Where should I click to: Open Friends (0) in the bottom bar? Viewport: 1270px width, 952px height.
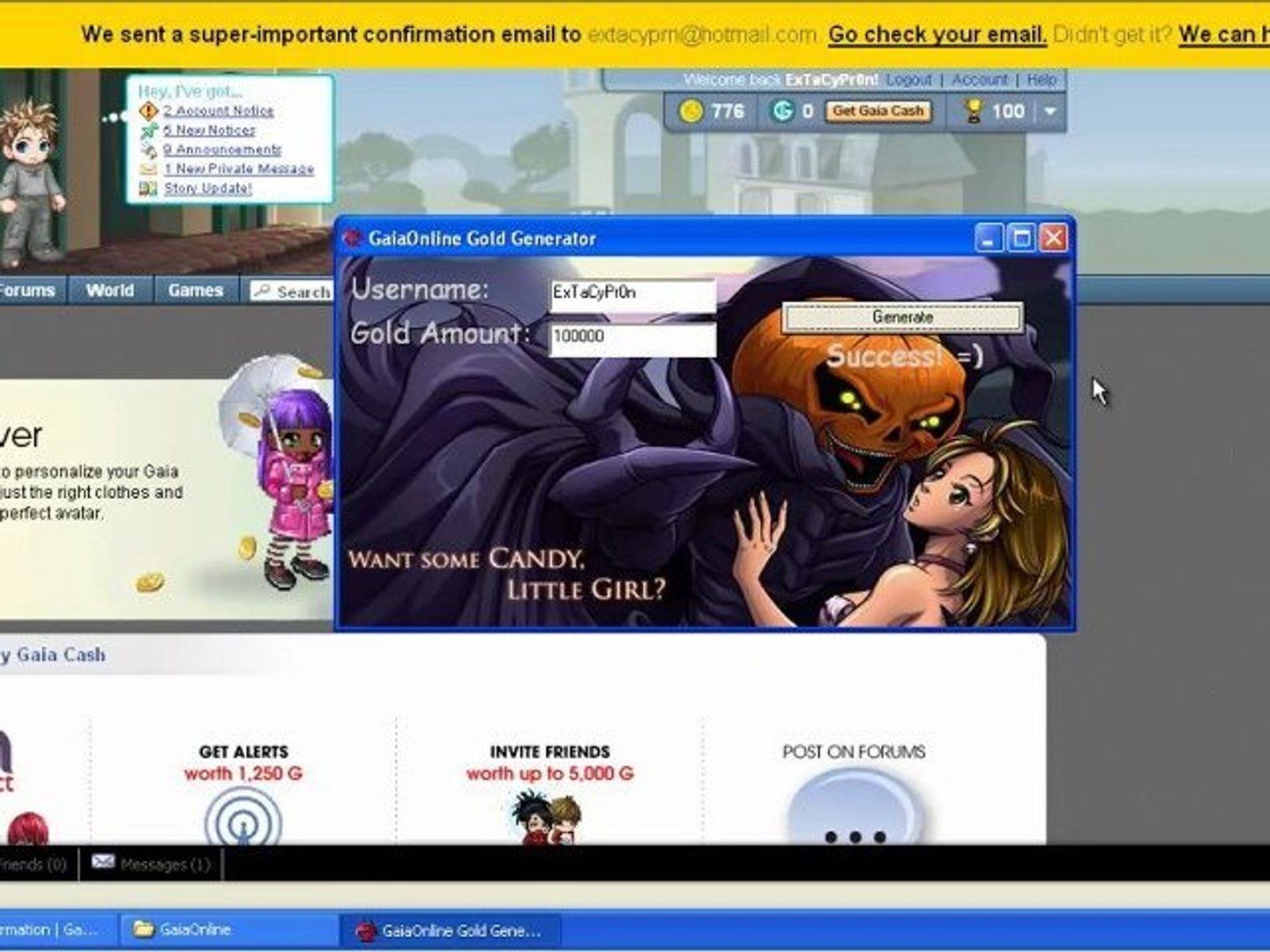coord(34,864)
